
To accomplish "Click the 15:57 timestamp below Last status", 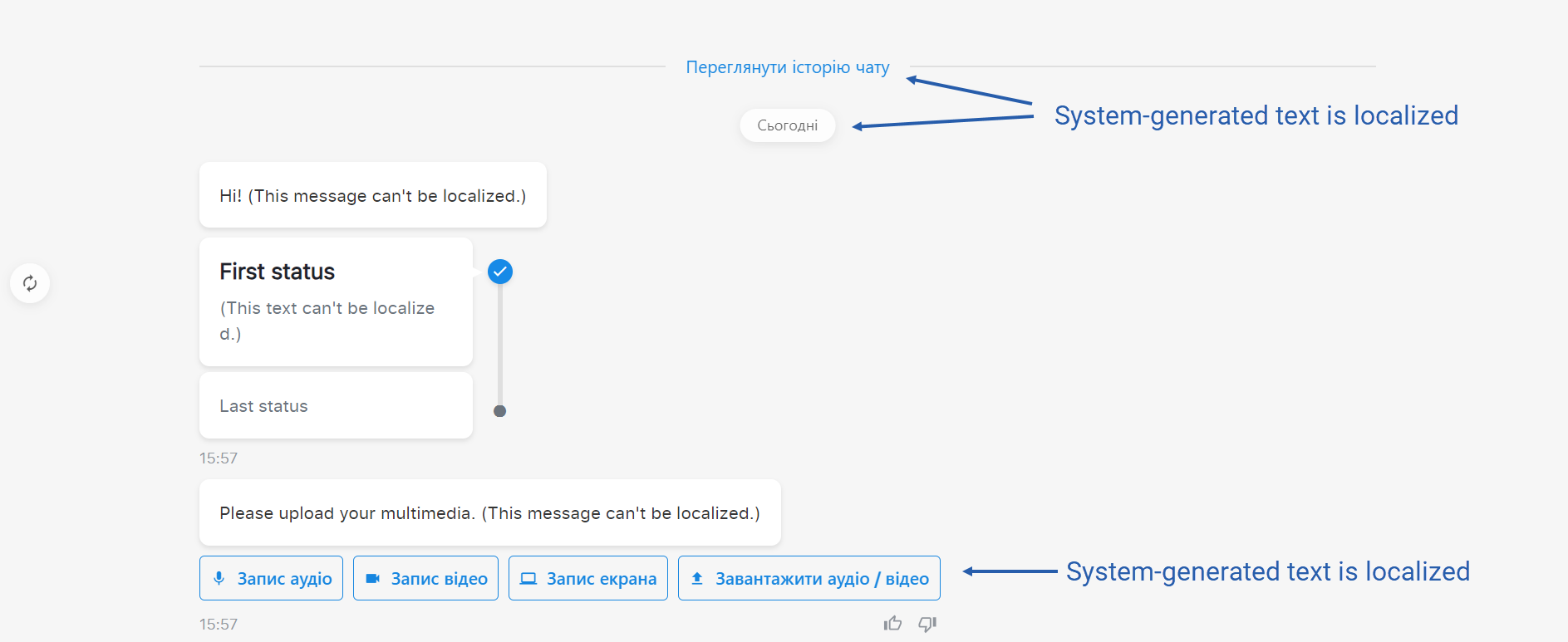I will pos(219,458).
